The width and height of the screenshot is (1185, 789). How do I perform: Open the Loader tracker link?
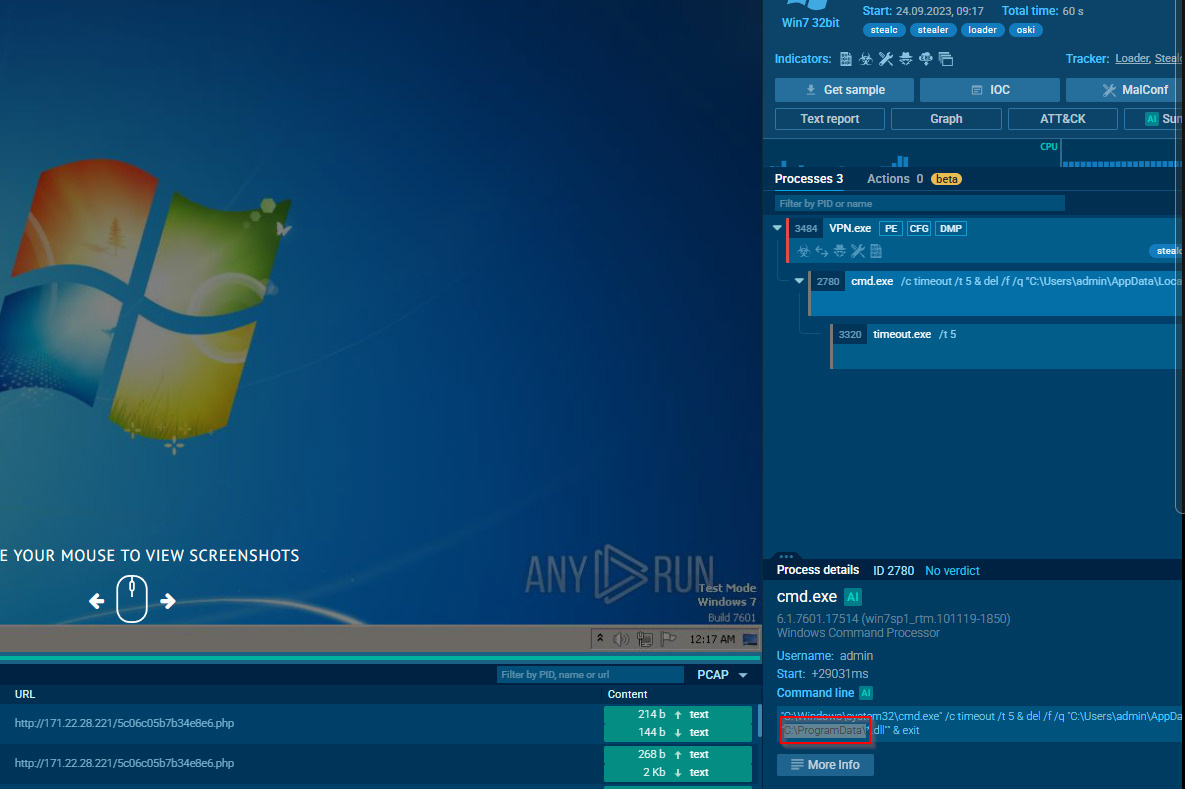pyautogui.click(x=1131, y=59)
